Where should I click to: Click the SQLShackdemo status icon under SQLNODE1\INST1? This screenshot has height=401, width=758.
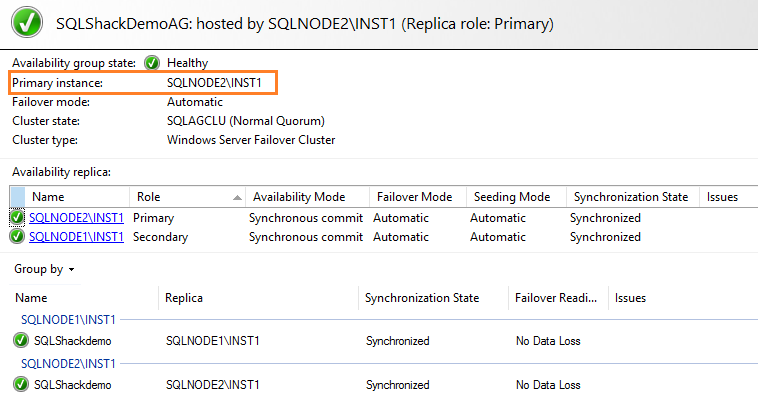(x=21, y=341)
